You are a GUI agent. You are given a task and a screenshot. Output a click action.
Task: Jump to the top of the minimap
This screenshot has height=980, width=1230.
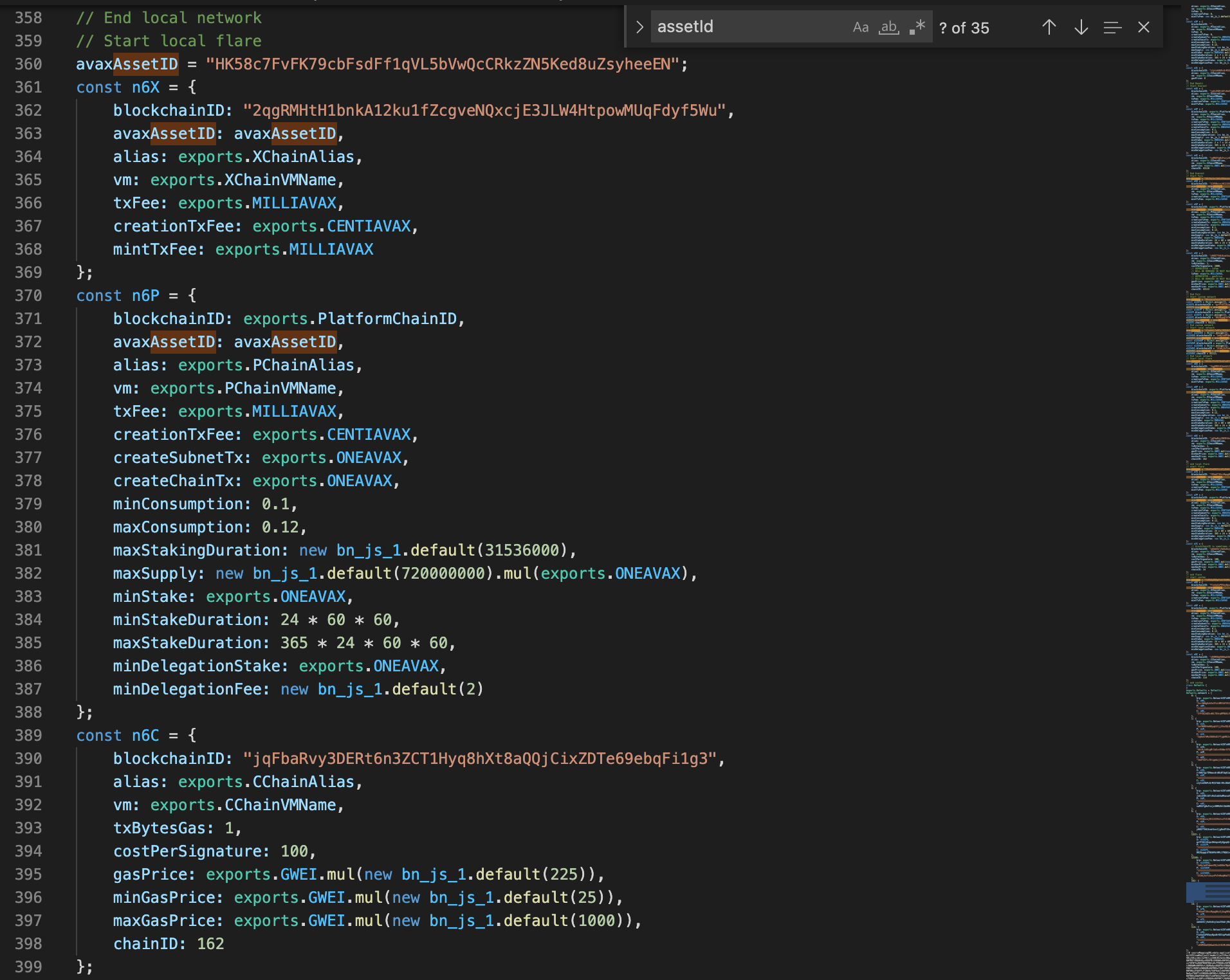(x=1207, y=8)
